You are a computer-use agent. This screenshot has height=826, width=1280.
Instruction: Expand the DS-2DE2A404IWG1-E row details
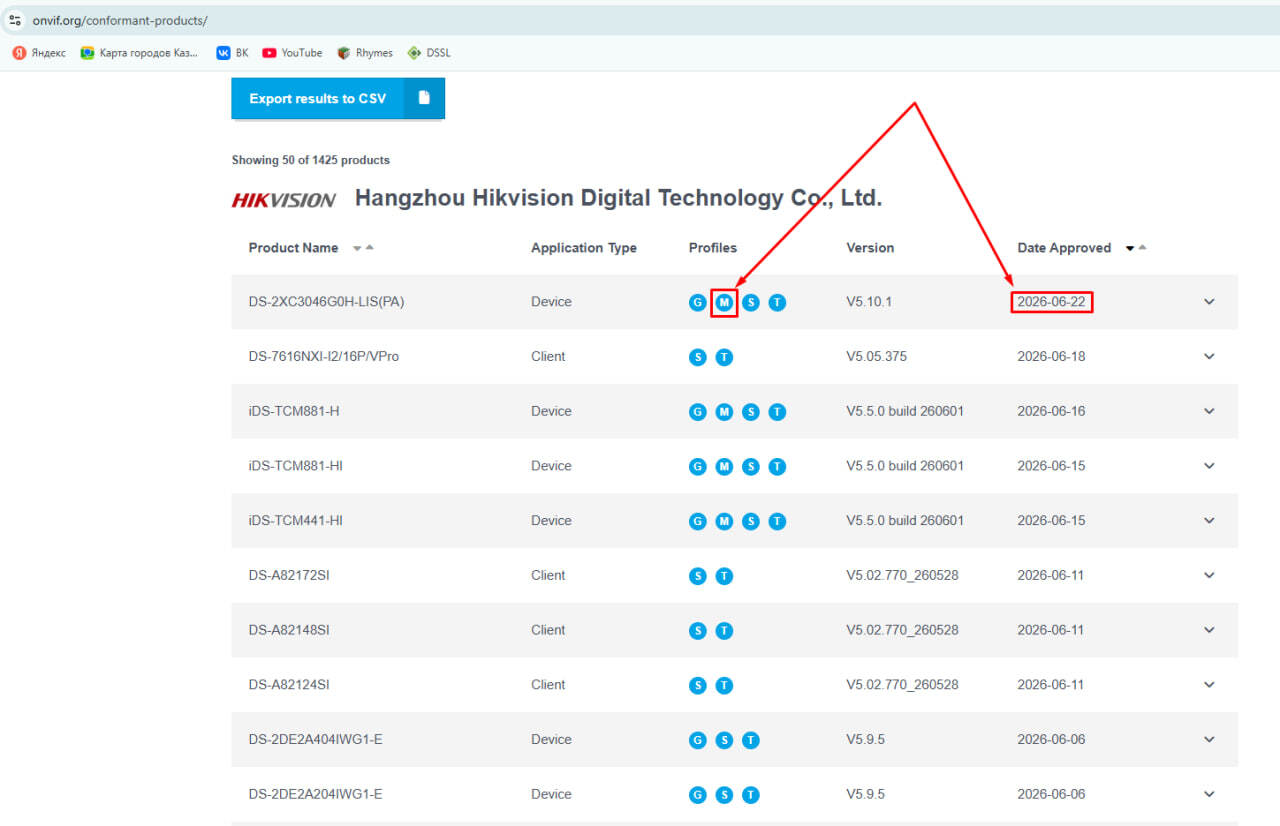pos(1209,740)
